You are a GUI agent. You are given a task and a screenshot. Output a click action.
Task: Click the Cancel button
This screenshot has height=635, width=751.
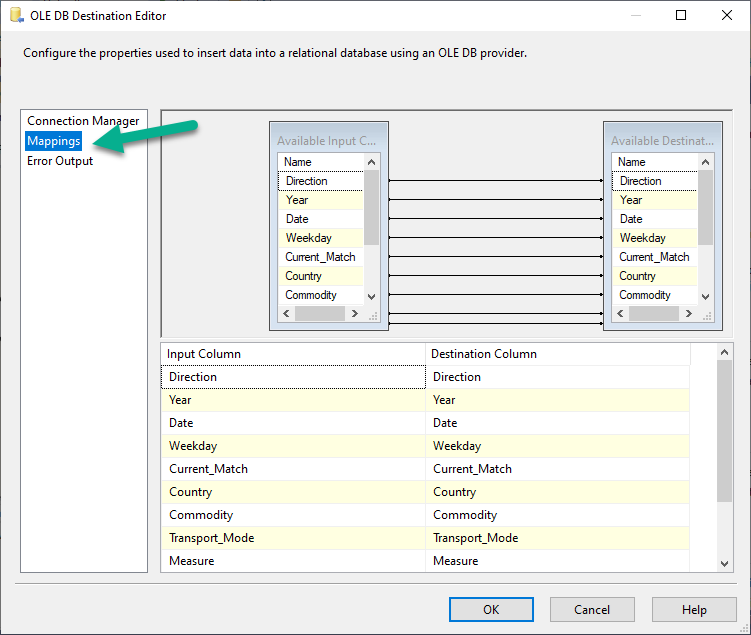pos(592,610)
